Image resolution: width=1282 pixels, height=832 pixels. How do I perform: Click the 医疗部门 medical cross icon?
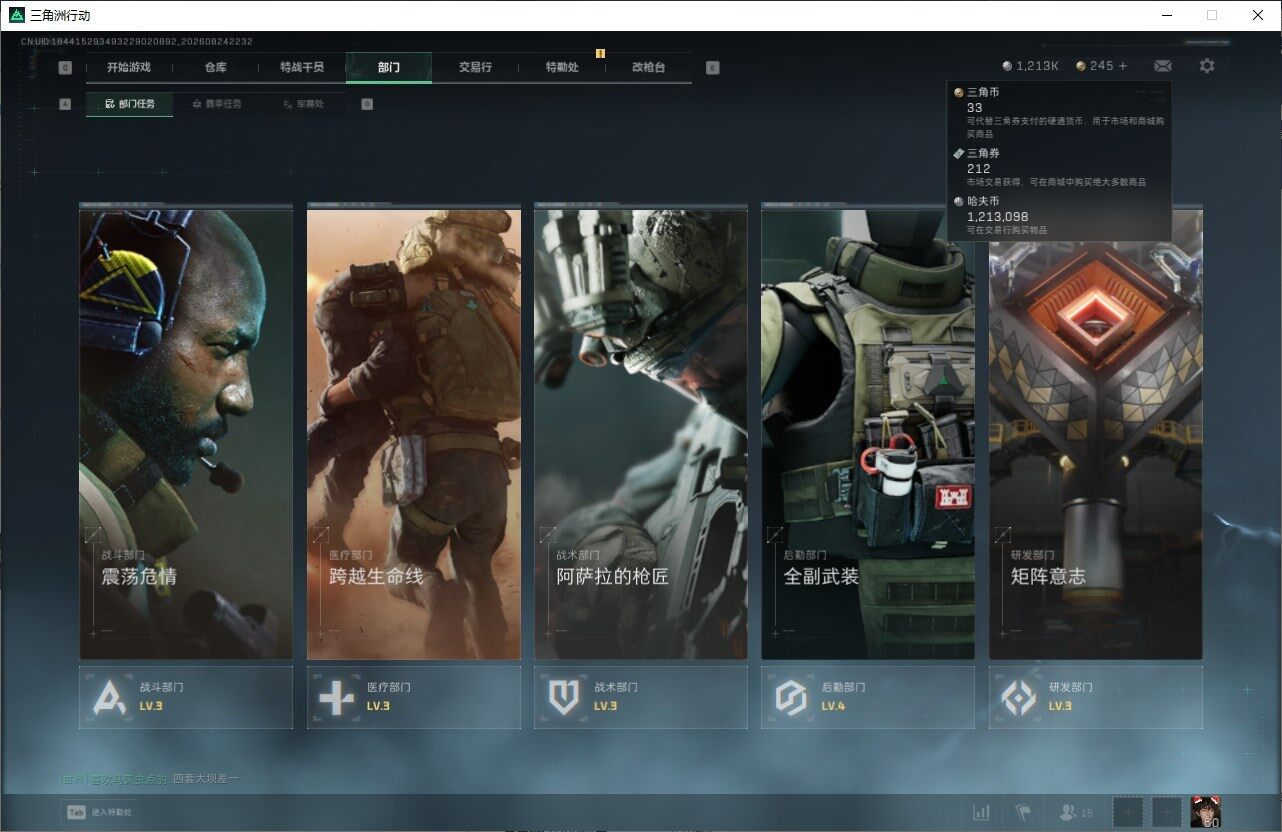tap(336, 697)
